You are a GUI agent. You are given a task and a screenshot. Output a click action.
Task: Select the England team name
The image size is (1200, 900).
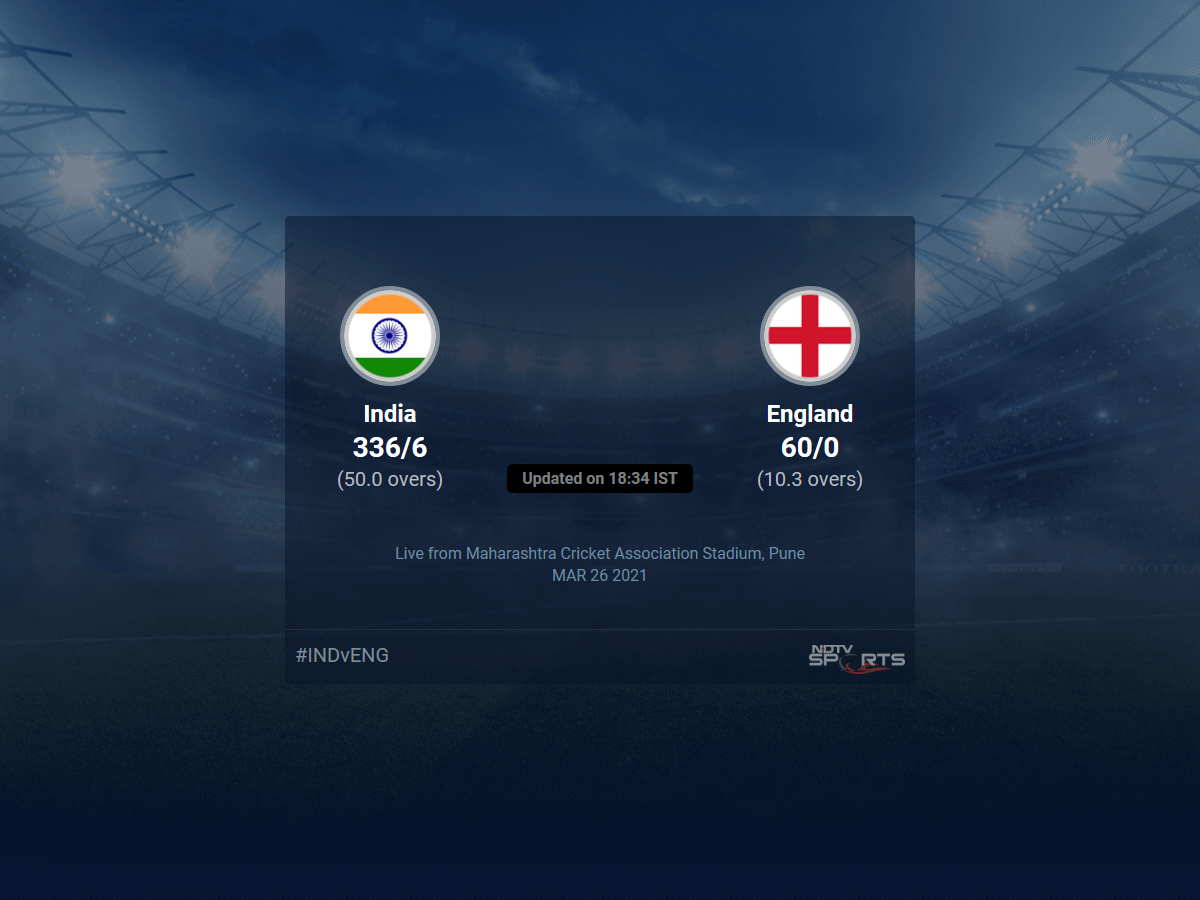(810, 414)
